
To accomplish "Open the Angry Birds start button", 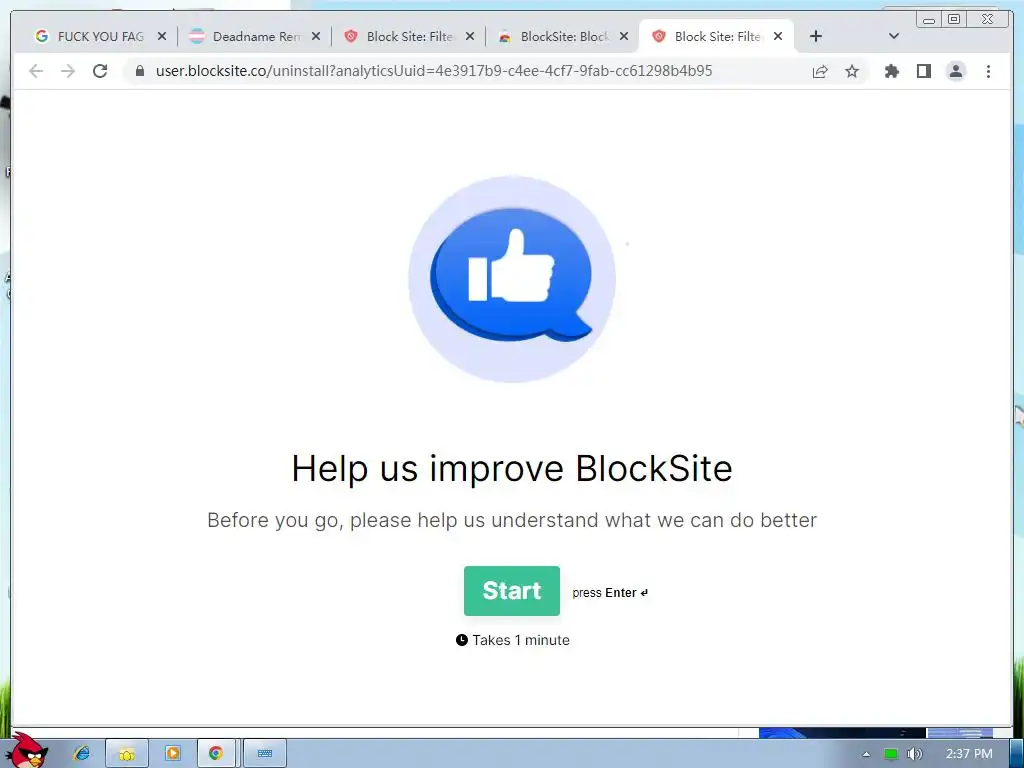I will pos(27,750).
